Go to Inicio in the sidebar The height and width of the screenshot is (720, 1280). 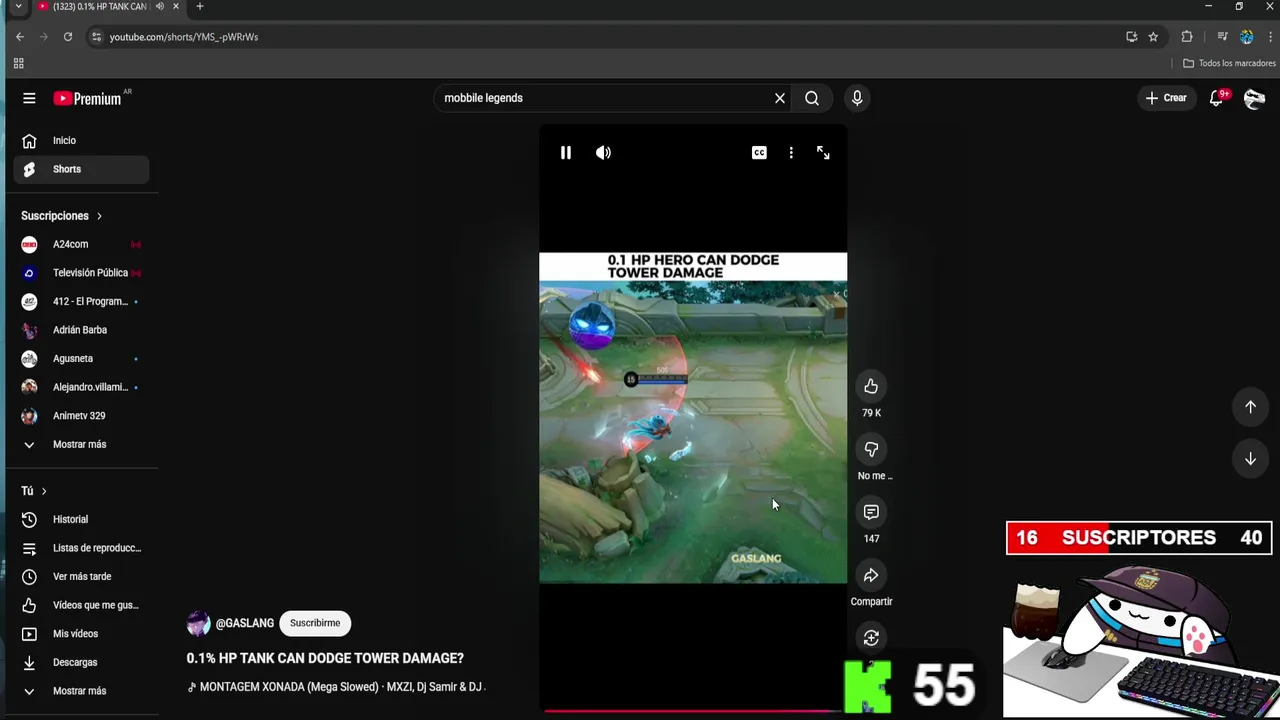(x=81, y=141)
